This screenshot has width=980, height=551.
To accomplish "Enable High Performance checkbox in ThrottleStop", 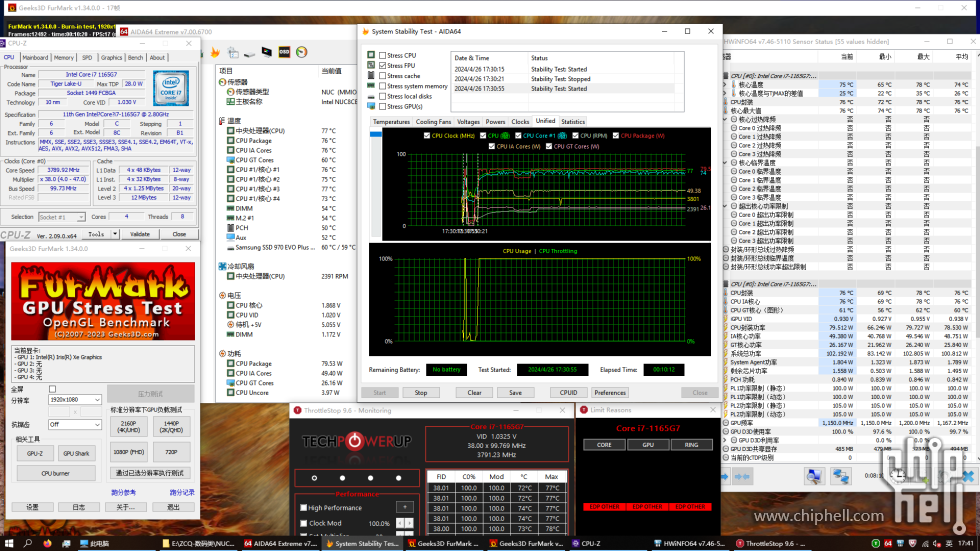I will coord(304,508).
